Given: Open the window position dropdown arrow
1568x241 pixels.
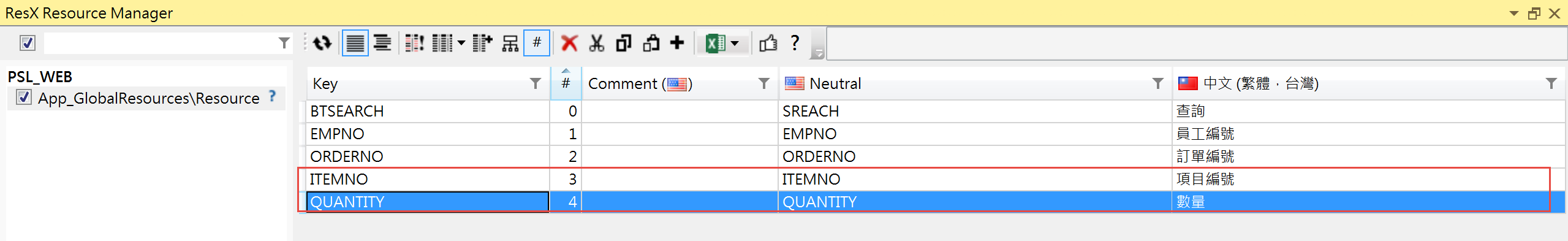Looking at the screenshot, I should (1514, 13).
